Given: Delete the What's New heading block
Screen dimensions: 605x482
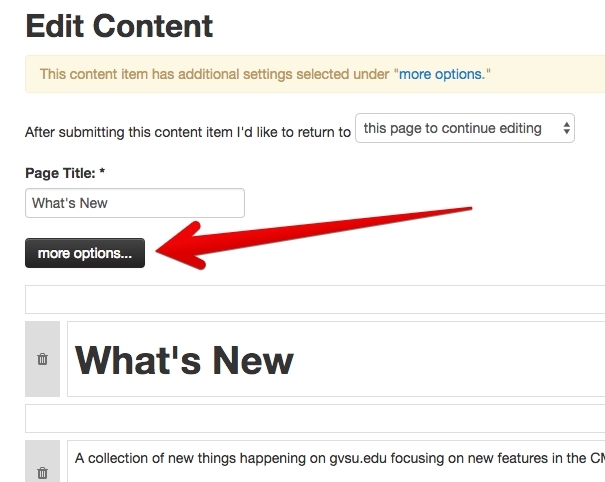Looking at the screenshot, I should [x=42, y=359].
